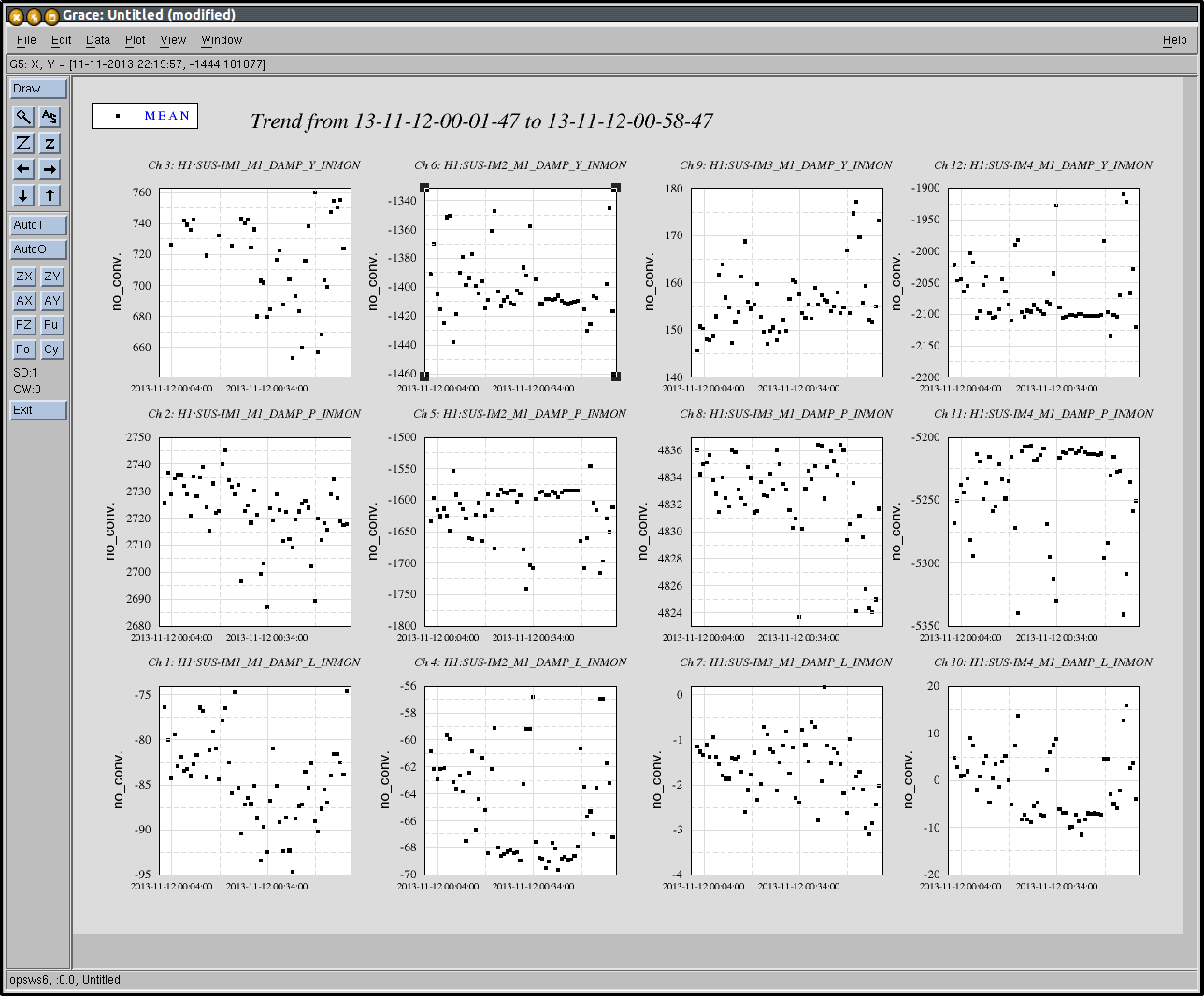
Task: Click the 'Ch 1: H1:SUS-IM1_M1_DAMP_L_INMON' graph title
Action: (253, 662)
